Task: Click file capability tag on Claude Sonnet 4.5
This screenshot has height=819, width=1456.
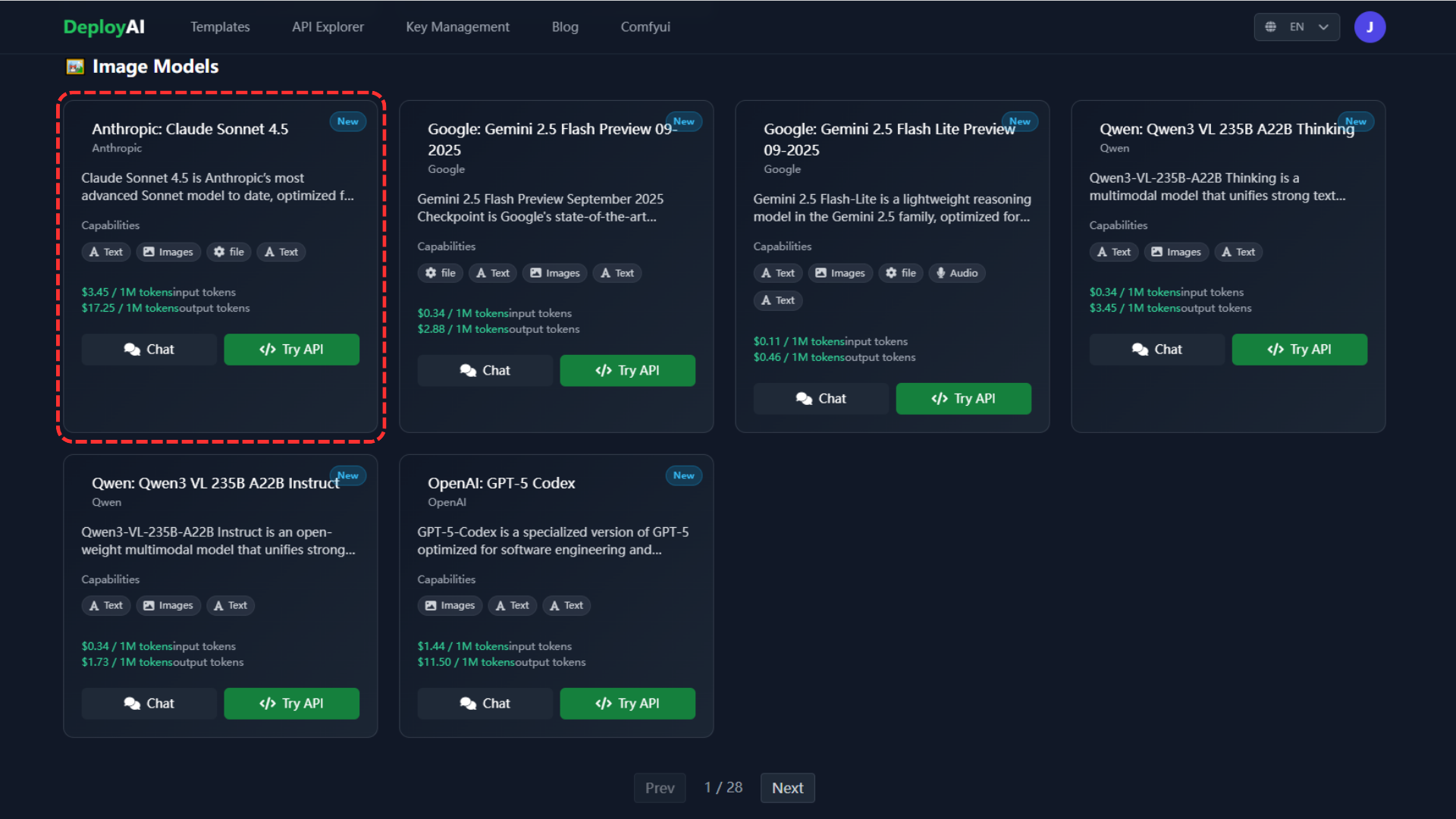Action: coord(229,252)
